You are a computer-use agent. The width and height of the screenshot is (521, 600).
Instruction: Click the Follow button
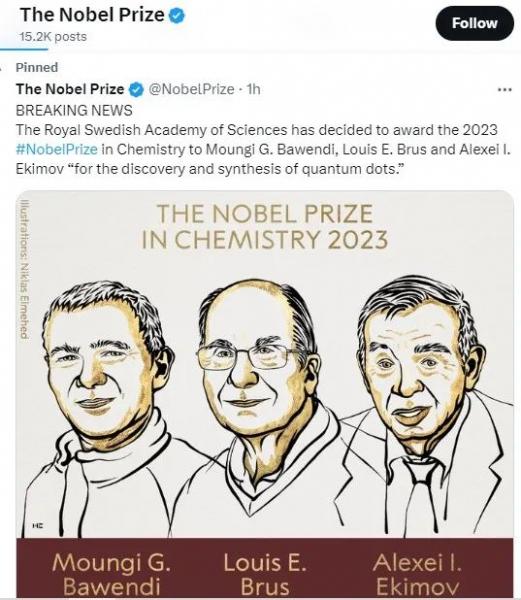(474, 23)
